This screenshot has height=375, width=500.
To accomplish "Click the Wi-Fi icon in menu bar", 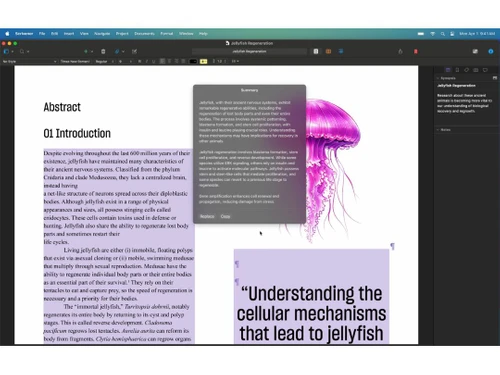I will pyautogui.click(x=432, y=34).
